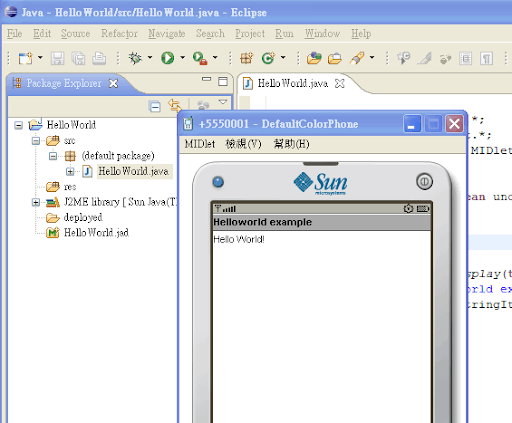The height and width of the screenshot is (423, 512).
Task: Minimize the Package Explorer view
Action: coord(207,79)
